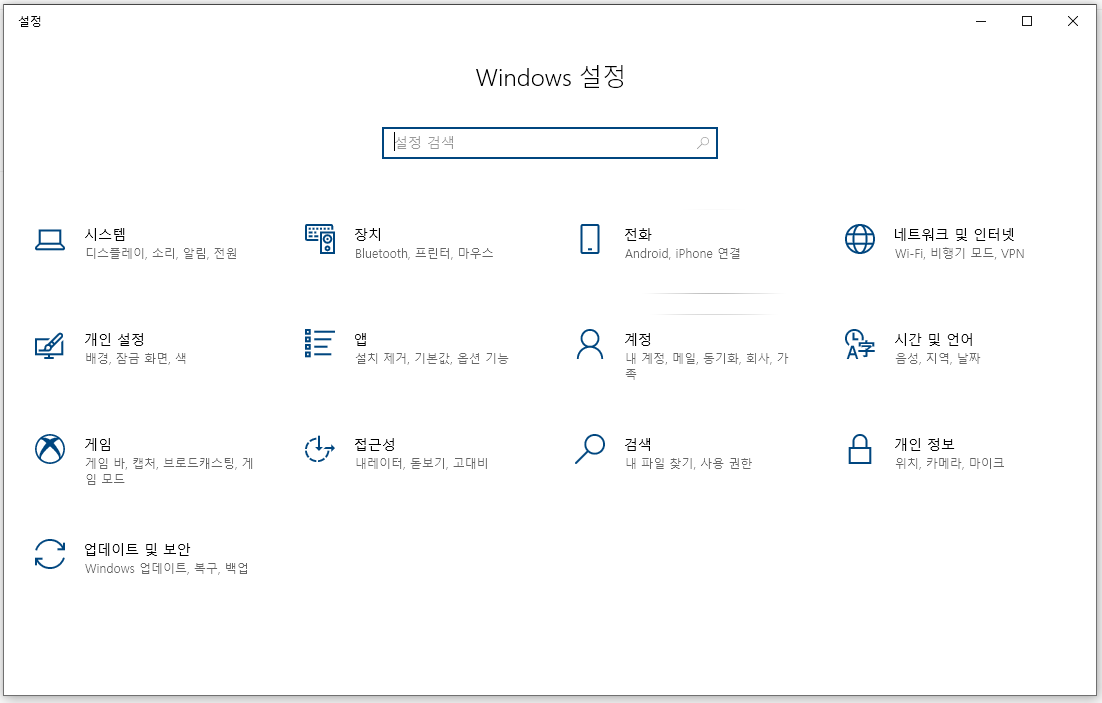Image resolution: width=1102 pixels, height=703 pixels.
Task: Open the 시스템 laptop icon
Action: coord(50,240)
